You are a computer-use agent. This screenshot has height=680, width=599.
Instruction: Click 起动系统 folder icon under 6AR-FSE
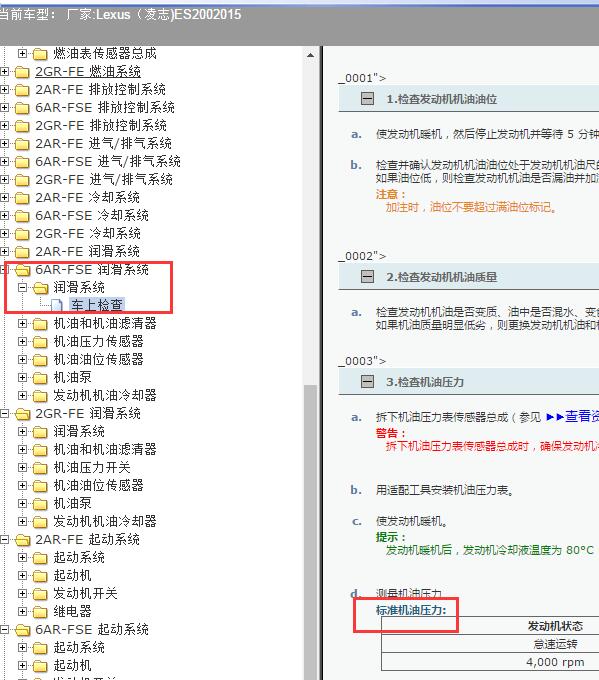(x=40, y=649)
